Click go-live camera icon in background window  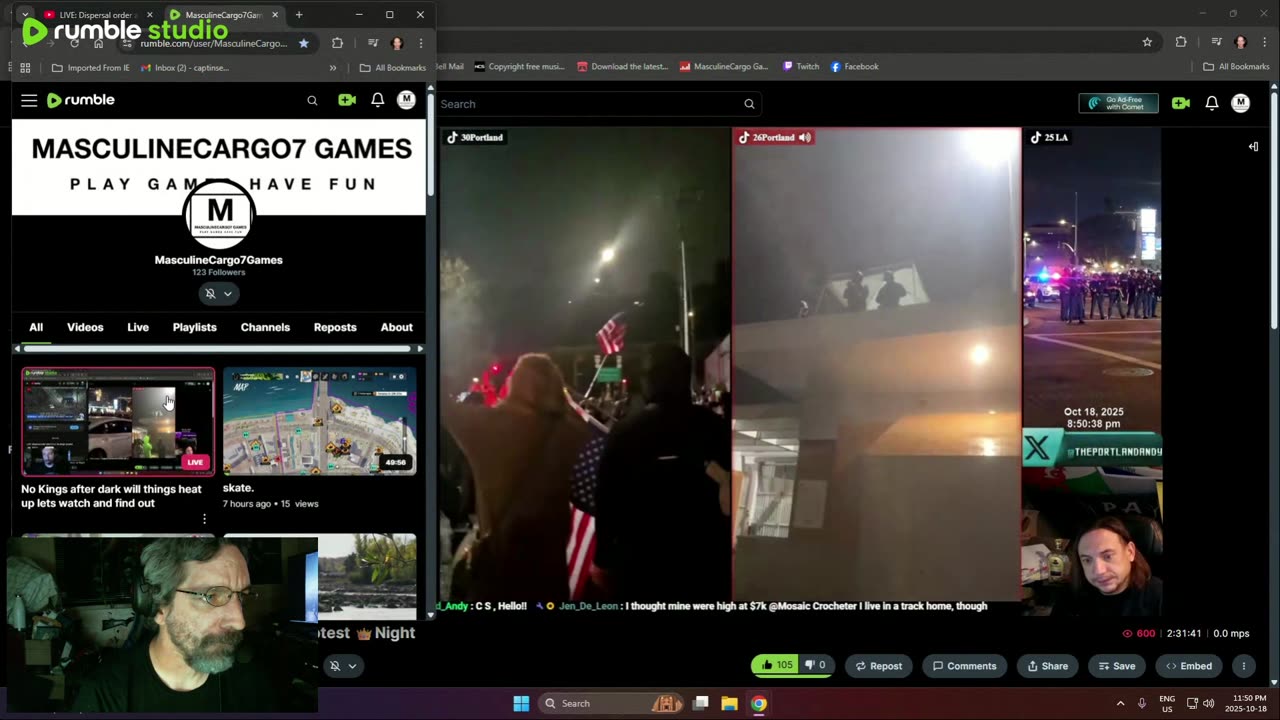pyautogui.click(x=1181, y=103)
